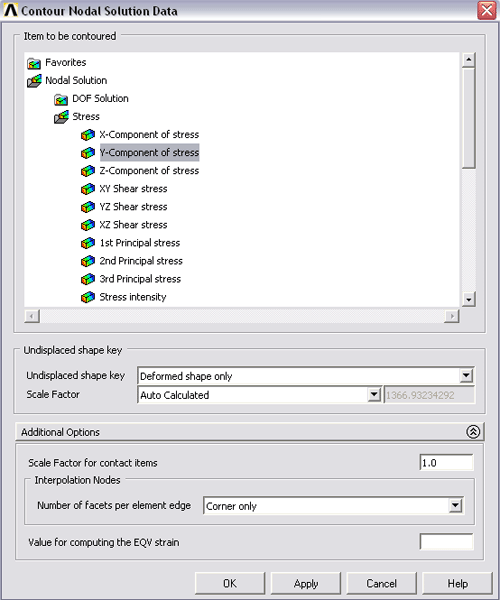The image size is (500, 600).
Task: Select YZ Shear stress item
Action: (133, 207)
